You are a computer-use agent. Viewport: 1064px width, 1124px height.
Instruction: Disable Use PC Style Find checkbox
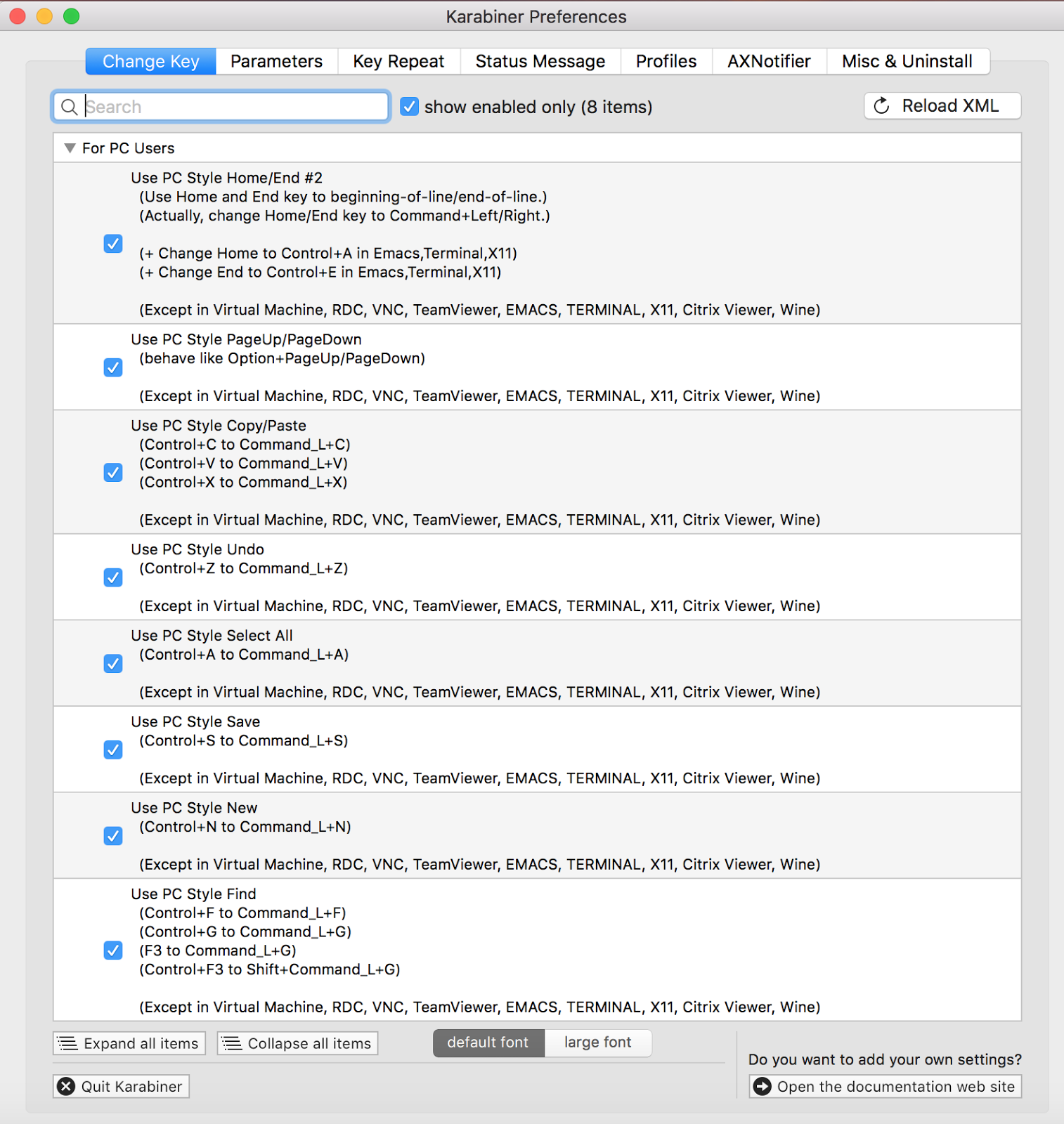pos(113,950)
